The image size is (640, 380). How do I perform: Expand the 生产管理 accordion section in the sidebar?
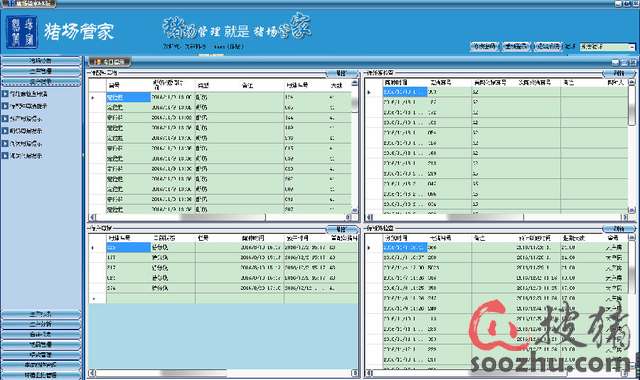[x=41, y=71]
